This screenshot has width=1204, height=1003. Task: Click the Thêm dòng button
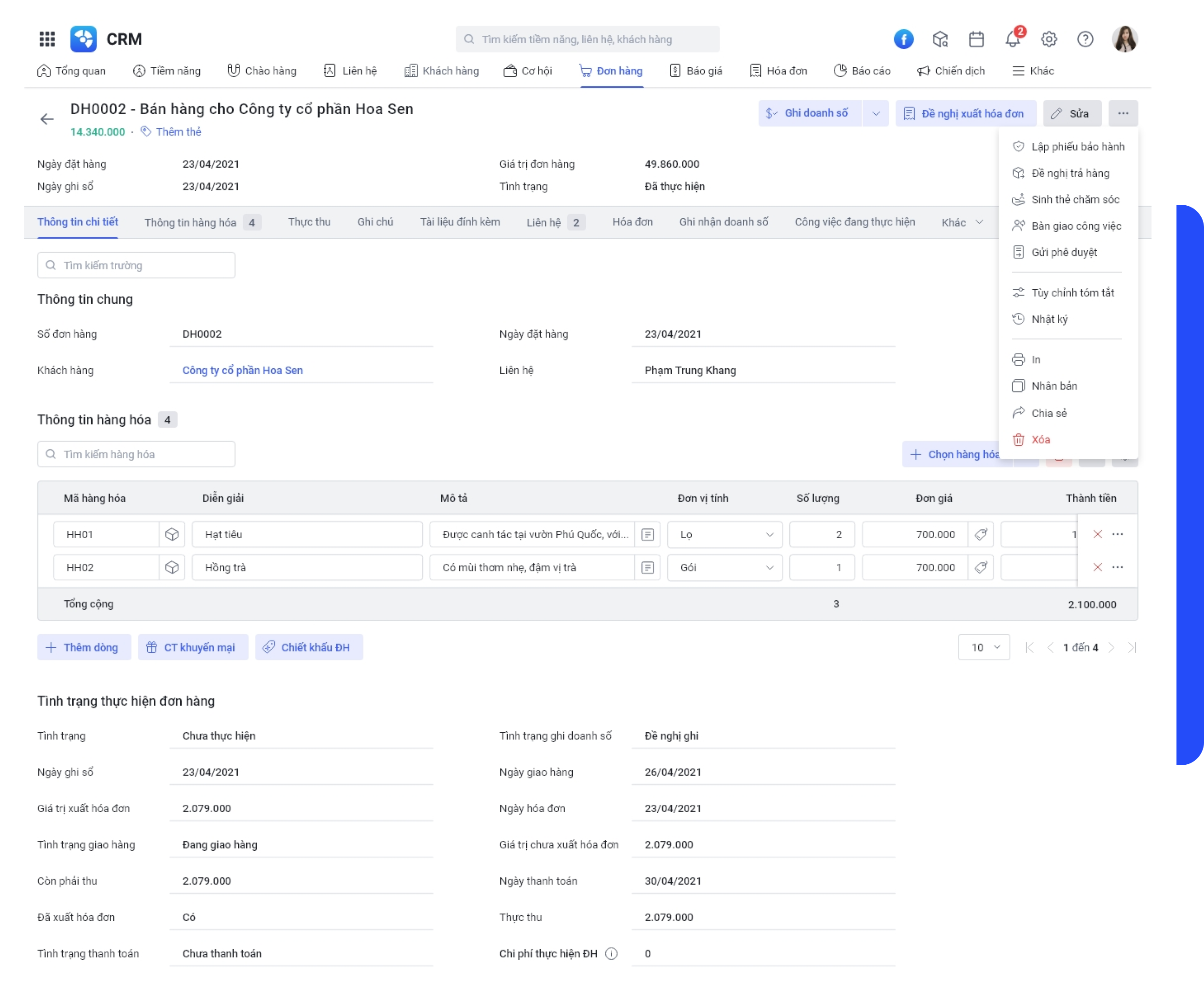coord(84,647)
